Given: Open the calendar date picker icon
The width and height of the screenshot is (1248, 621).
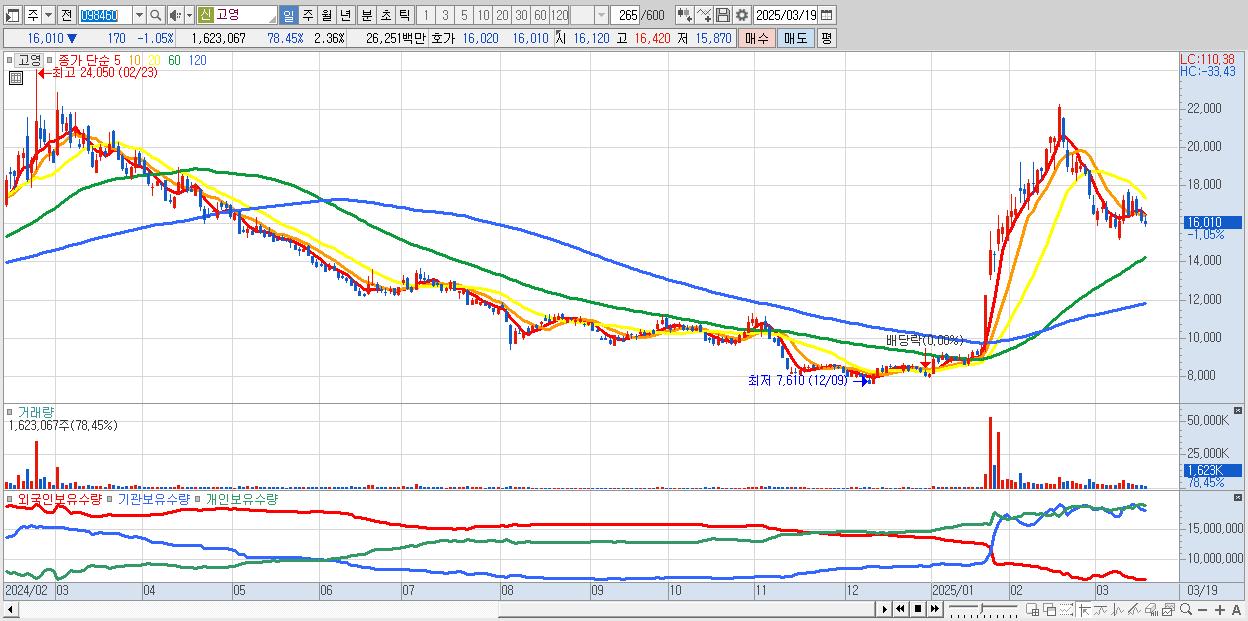Looking at the screenshot, I should click(x=827, y=15).
